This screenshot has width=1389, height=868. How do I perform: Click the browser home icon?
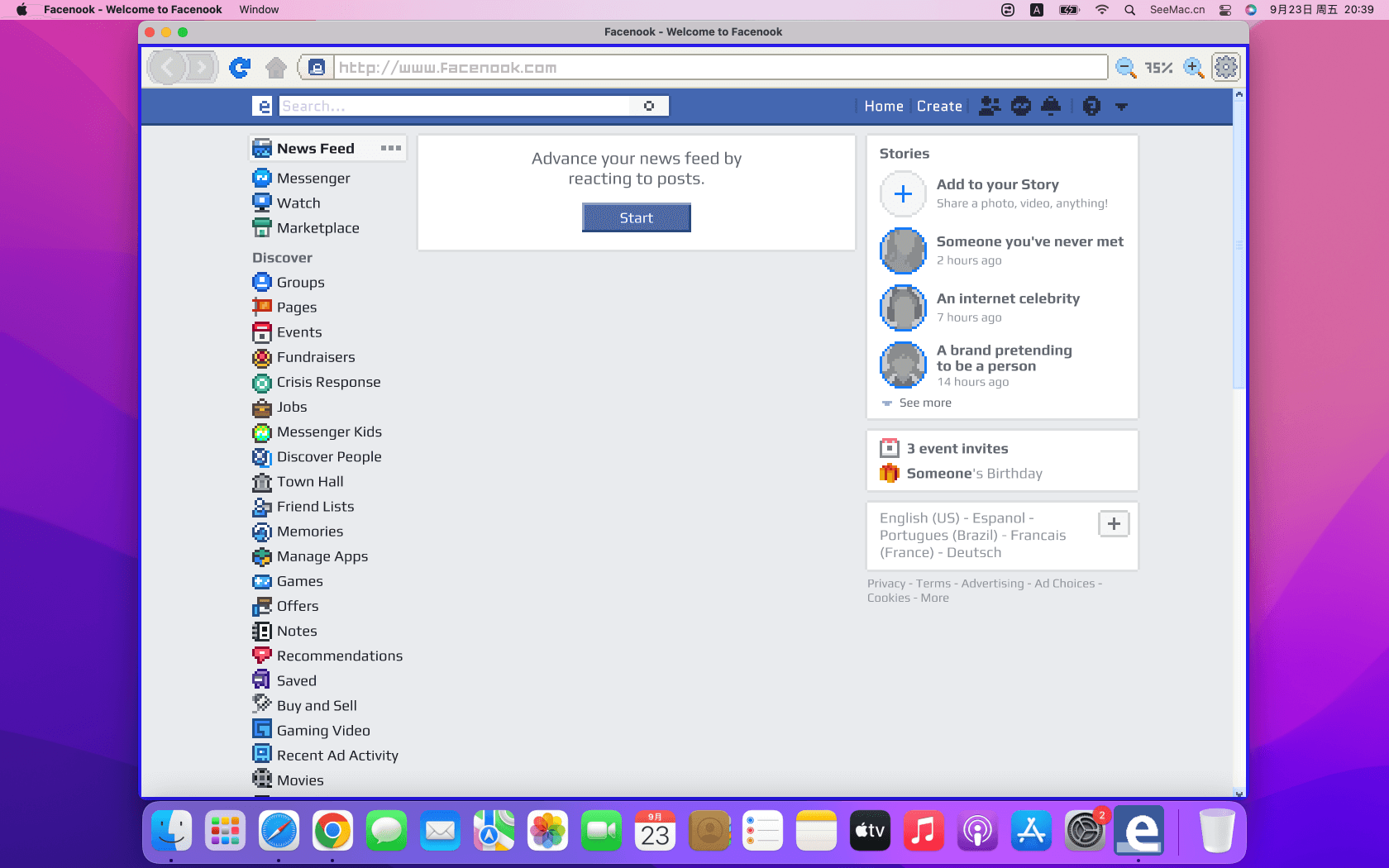[276, 68]
